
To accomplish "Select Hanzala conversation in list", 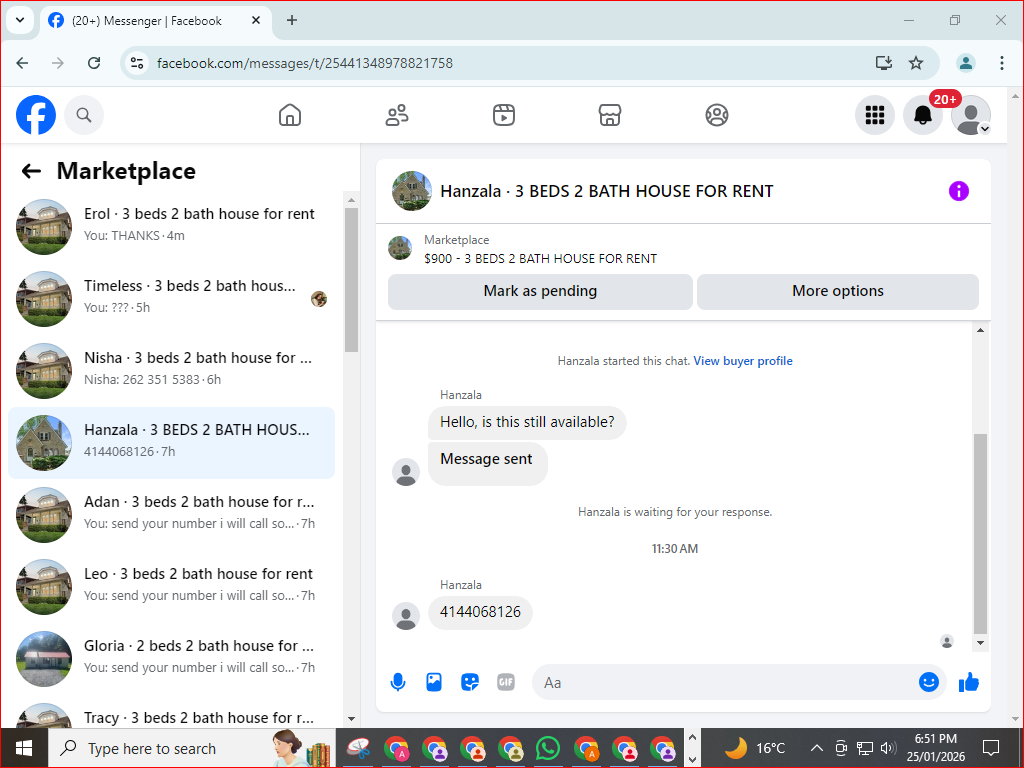I will tap(171, 443).
